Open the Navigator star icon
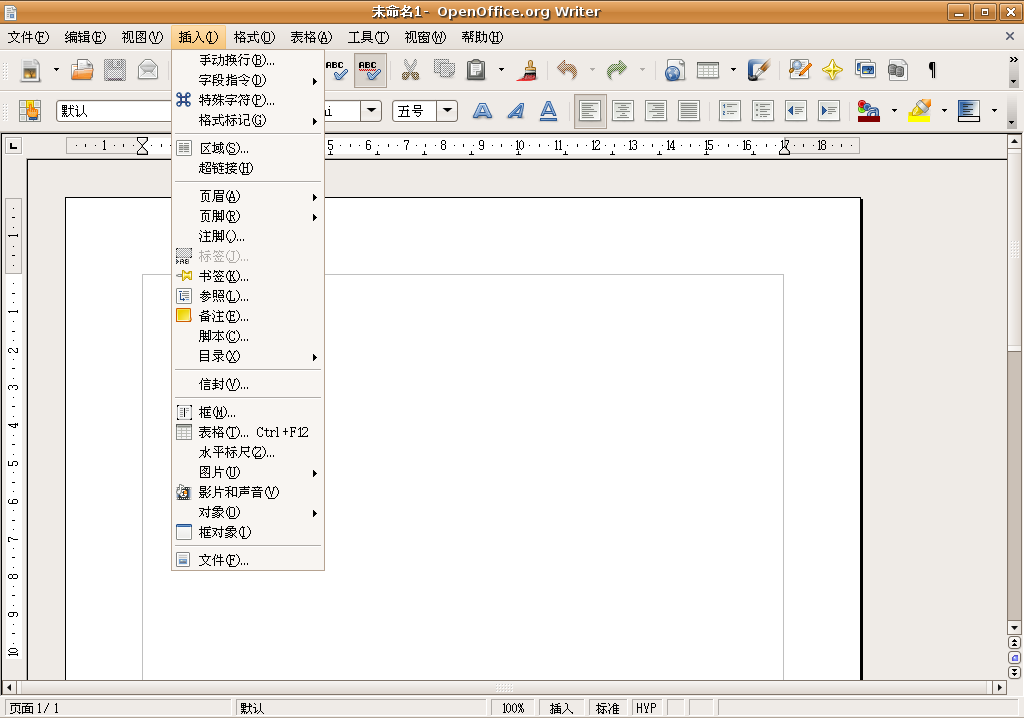The image size is (1024, 718). [x=832, y=70]
